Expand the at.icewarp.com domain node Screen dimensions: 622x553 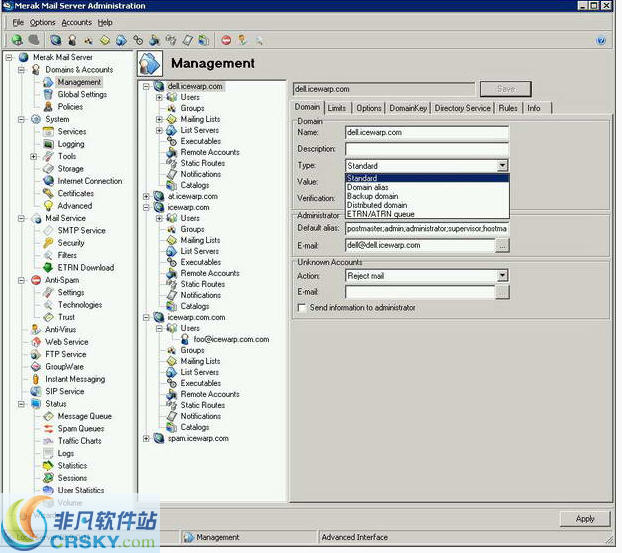(x=146, y=196)
